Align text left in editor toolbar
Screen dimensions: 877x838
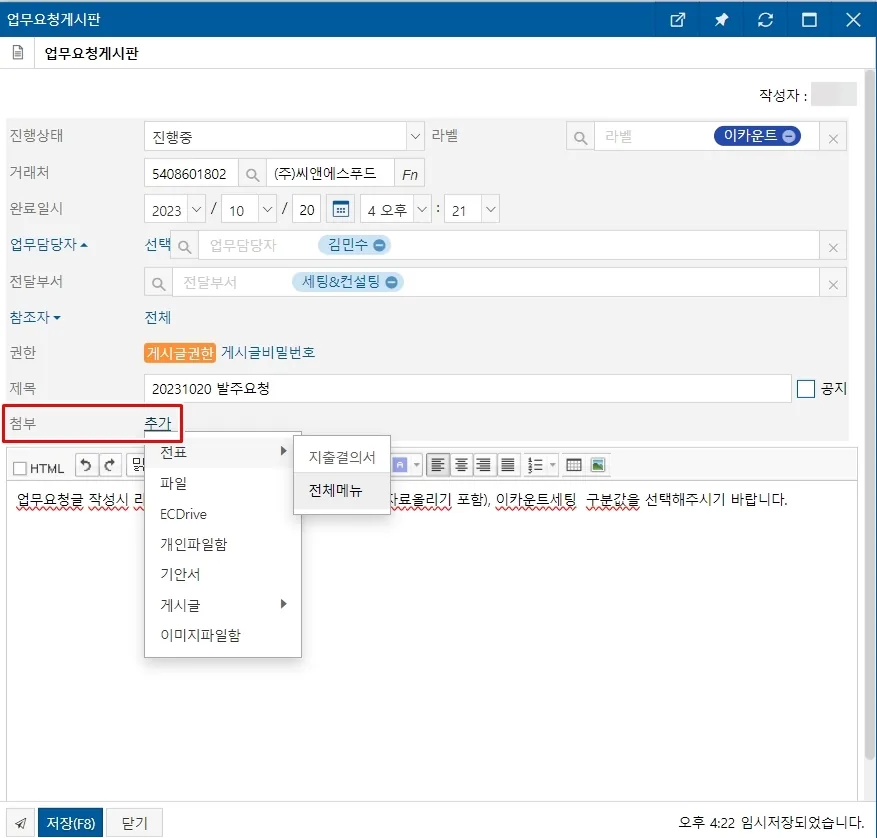click(x=437, y=465)
